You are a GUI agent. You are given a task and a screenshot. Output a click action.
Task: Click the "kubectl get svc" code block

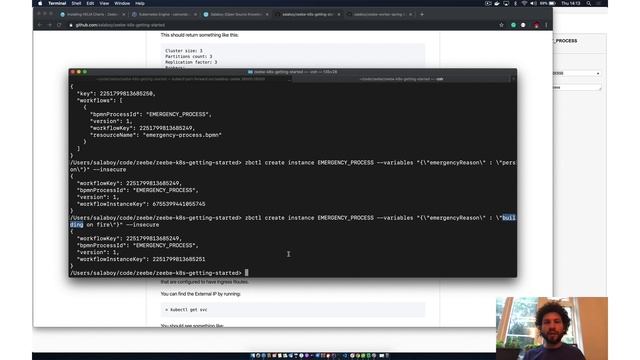[293, 310]
